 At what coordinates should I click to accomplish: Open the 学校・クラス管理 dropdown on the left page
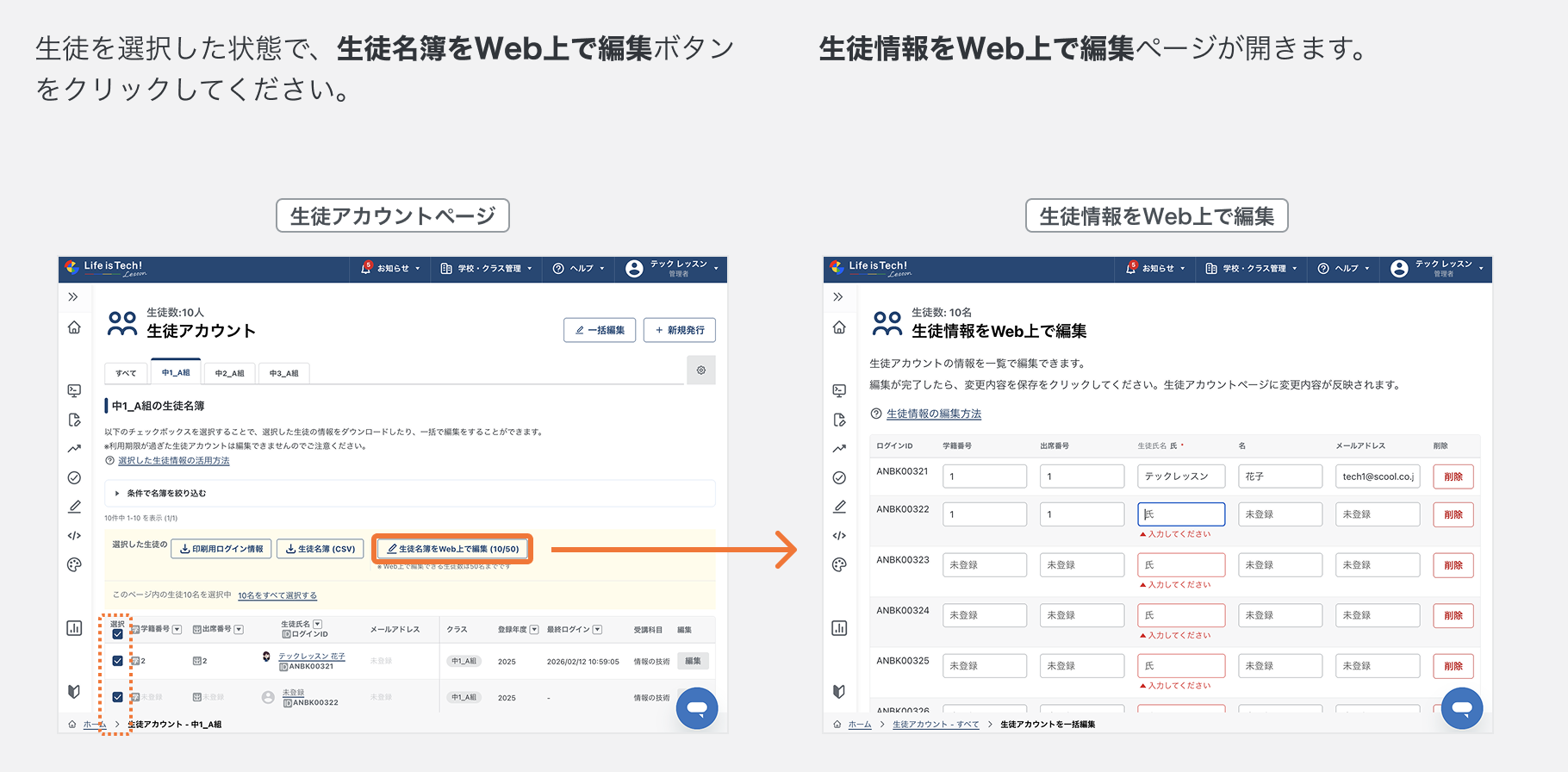487,269
